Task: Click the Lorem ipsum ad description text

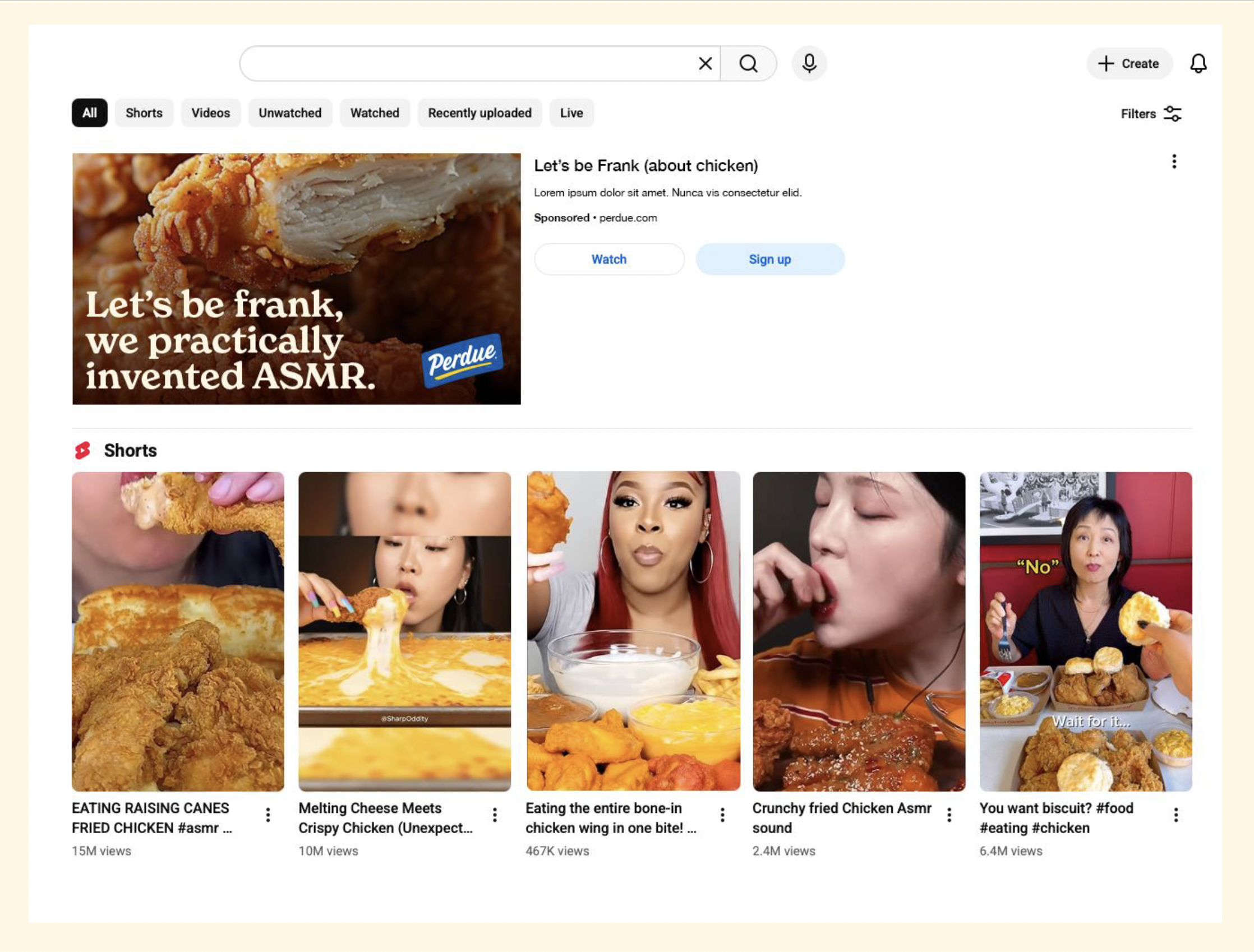Action: [668, 193]
